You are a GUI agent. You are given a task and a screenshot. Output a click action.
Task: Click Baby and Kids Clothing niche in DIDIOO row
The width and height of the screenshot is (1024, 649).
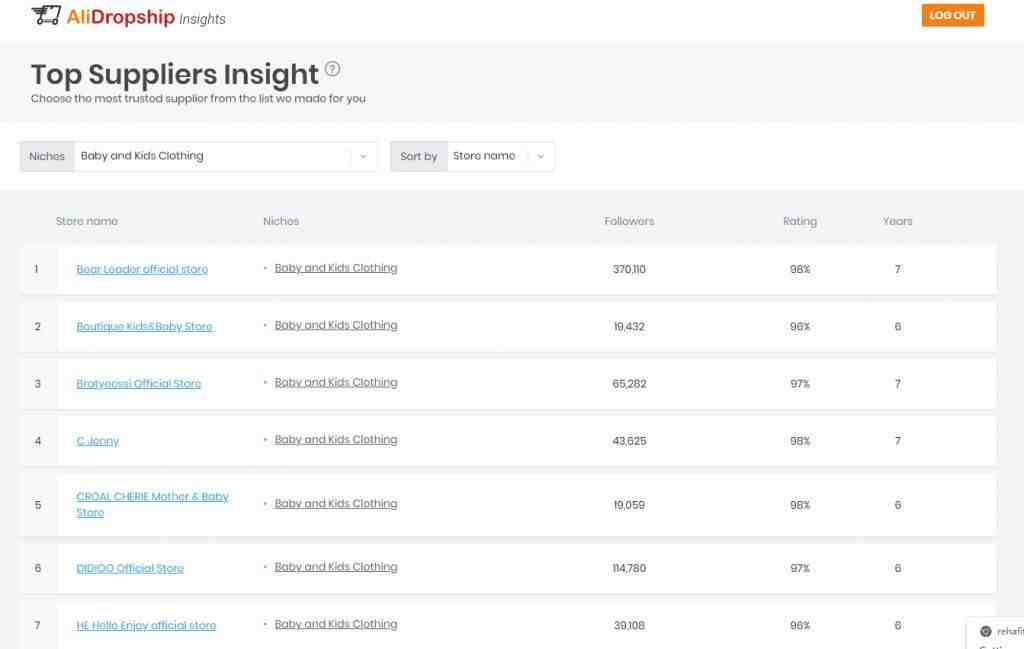pos(336,567)
